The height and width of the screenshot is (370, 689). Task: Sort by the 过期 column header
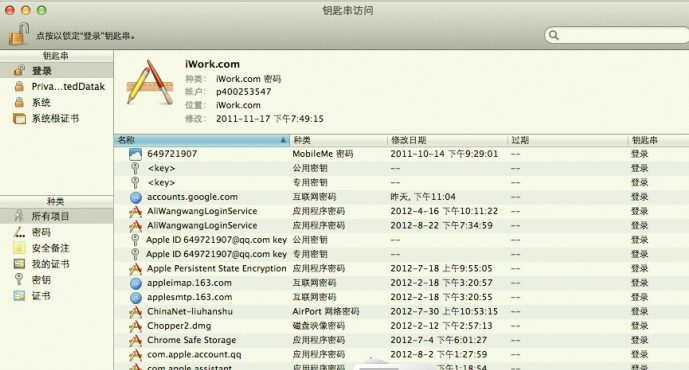[x=567, y=140]
